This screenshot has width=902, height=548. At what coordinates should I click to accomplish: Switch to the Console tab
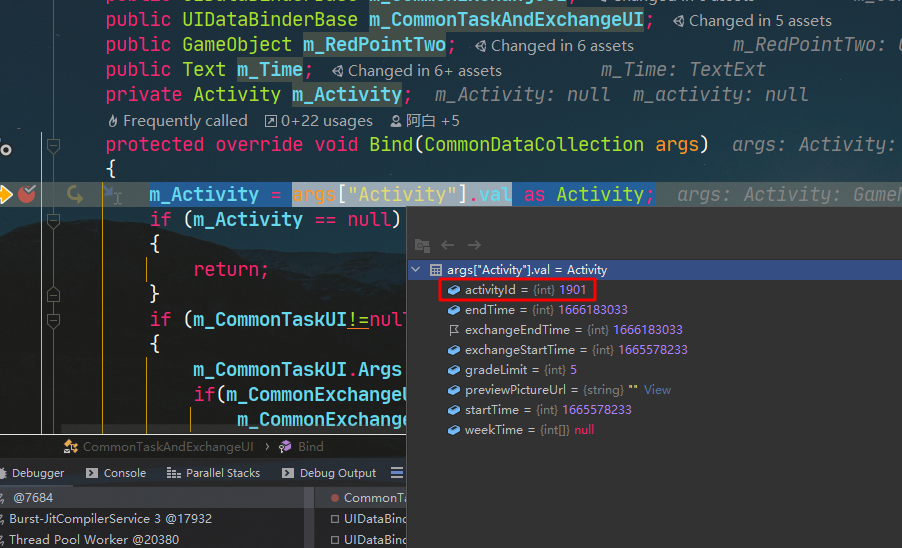click(116, 473)
